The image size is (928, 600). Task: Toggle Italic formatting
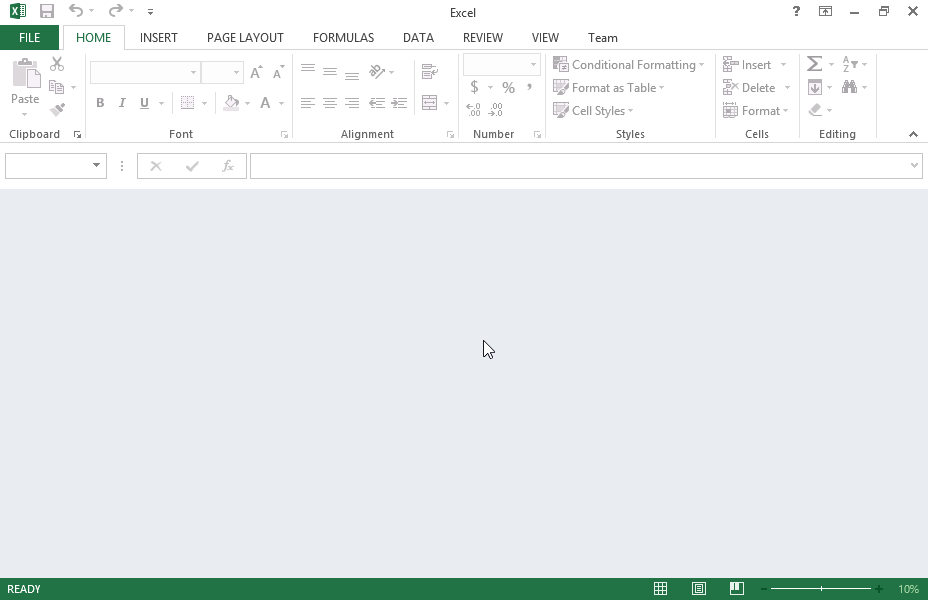122,103
